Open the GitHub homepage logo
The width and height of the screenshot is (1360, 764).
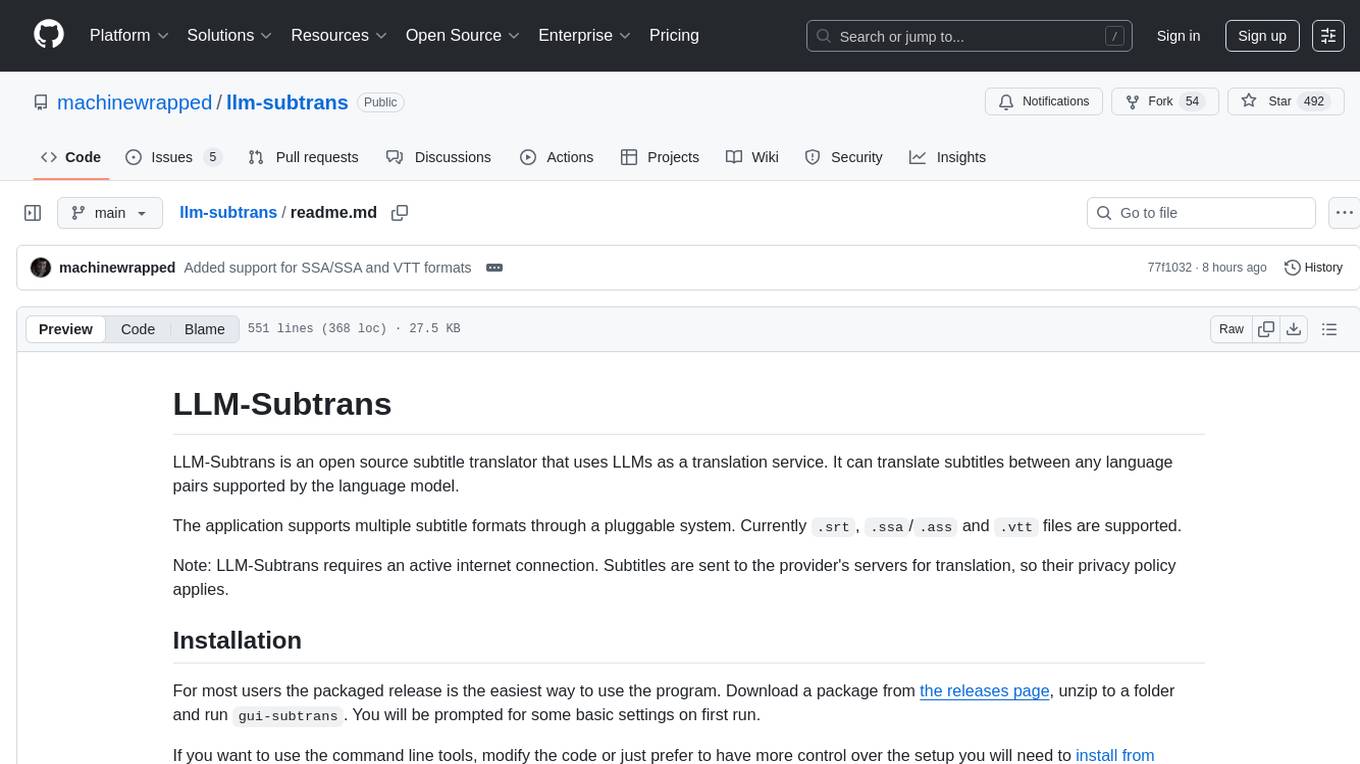coord(49,35)
